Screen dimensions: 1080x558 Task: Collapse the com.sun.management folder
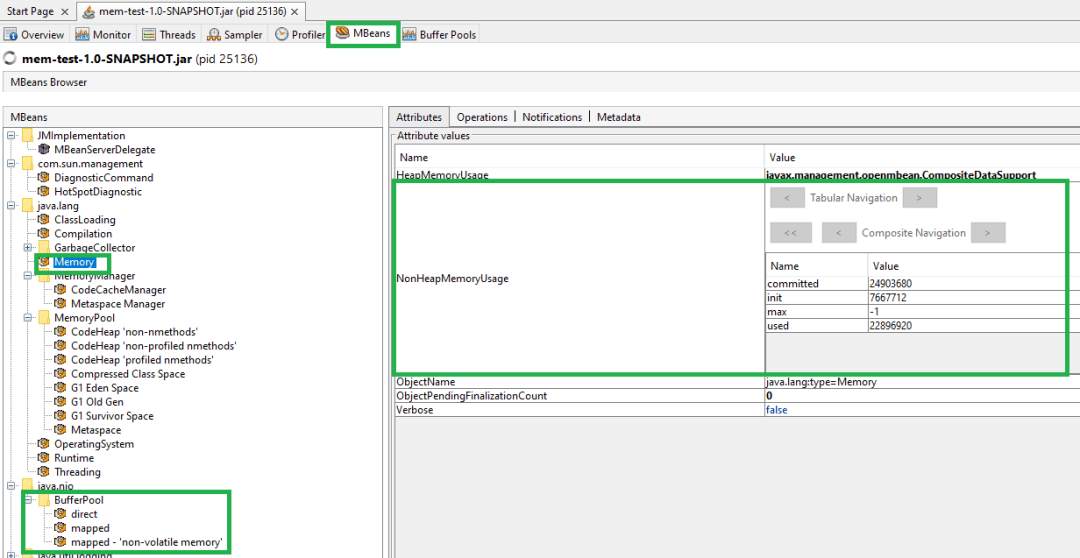point(11,164)
